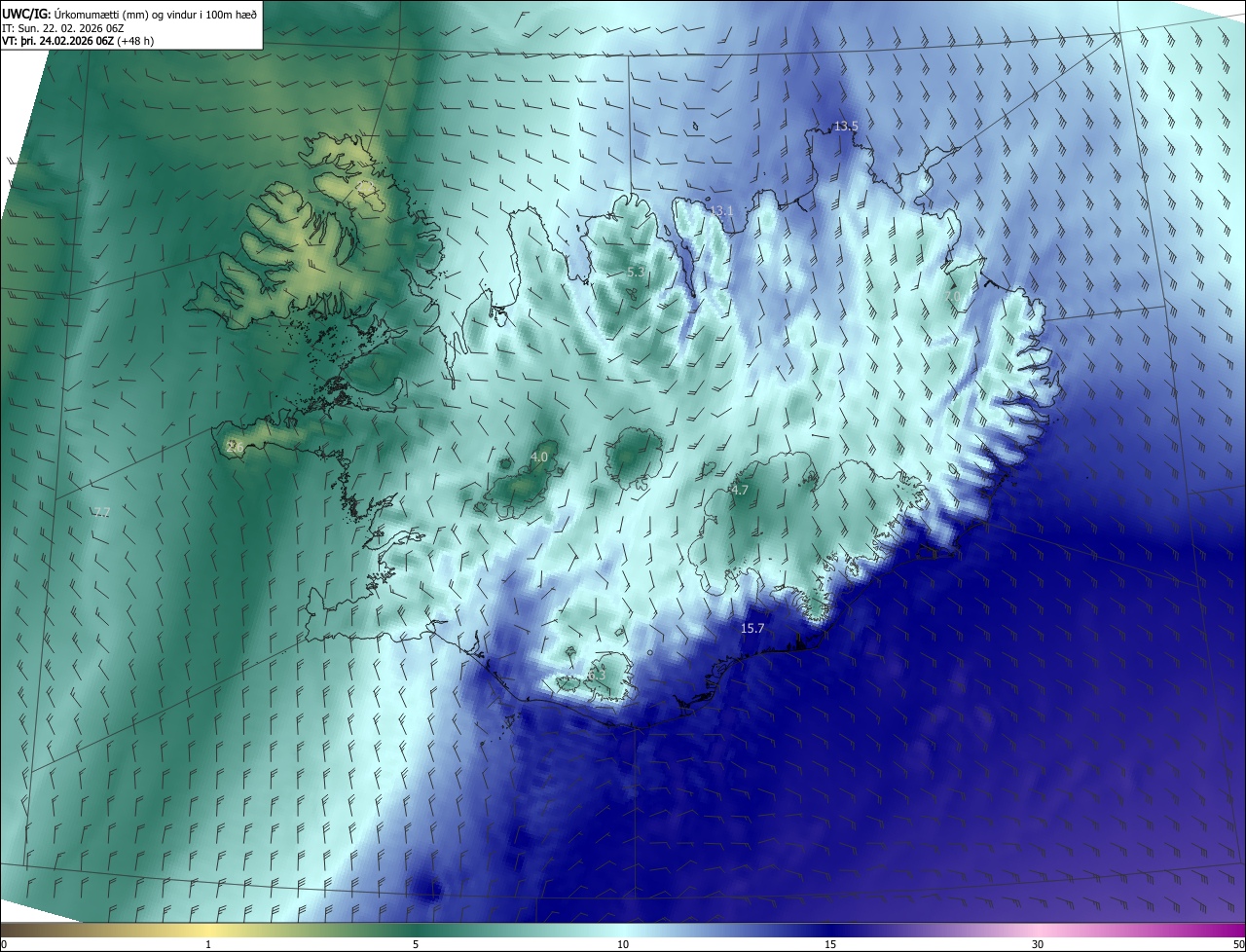
Task: Click the IT initial time line
Action: tap(62, 27)
